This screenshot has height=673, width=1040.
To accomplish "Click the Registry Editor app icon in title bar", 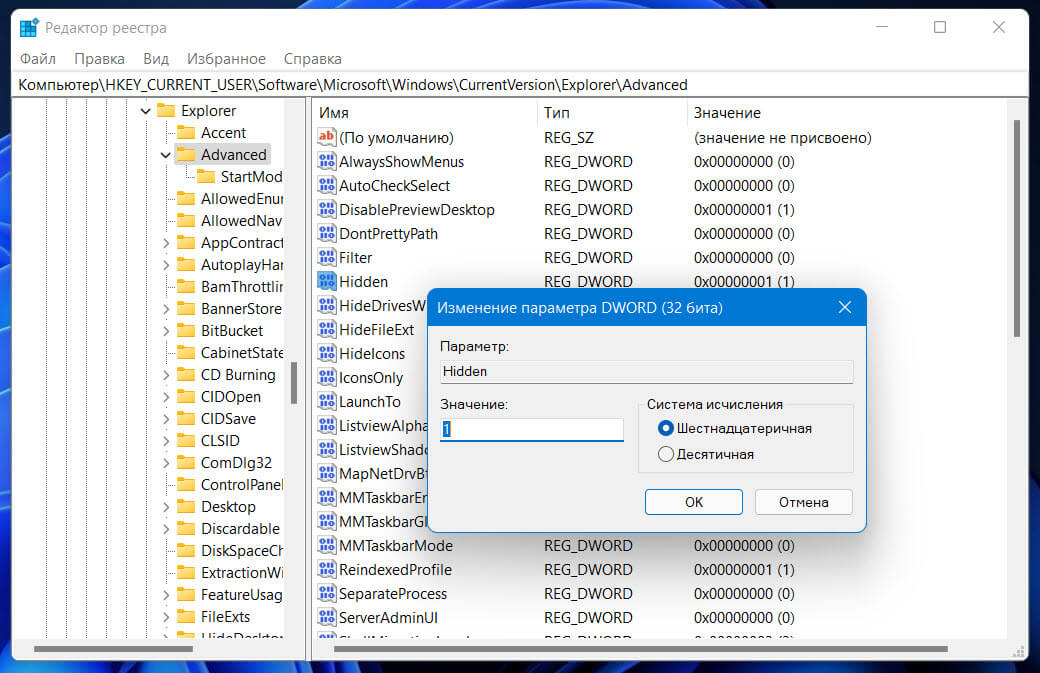I will coord(29,28).
